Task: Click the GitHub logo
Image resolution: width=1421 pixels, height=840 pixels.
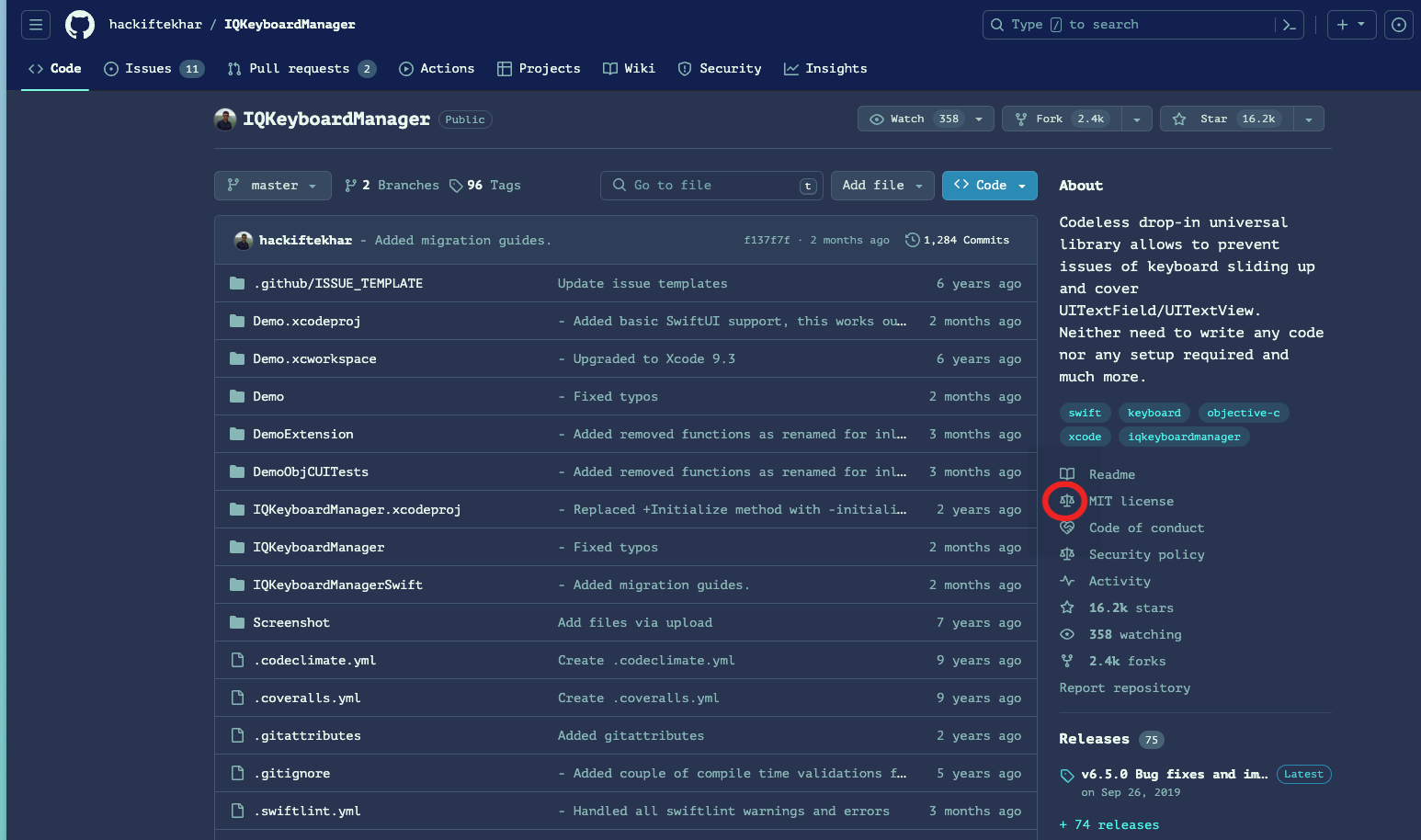Action: (80, 25)
